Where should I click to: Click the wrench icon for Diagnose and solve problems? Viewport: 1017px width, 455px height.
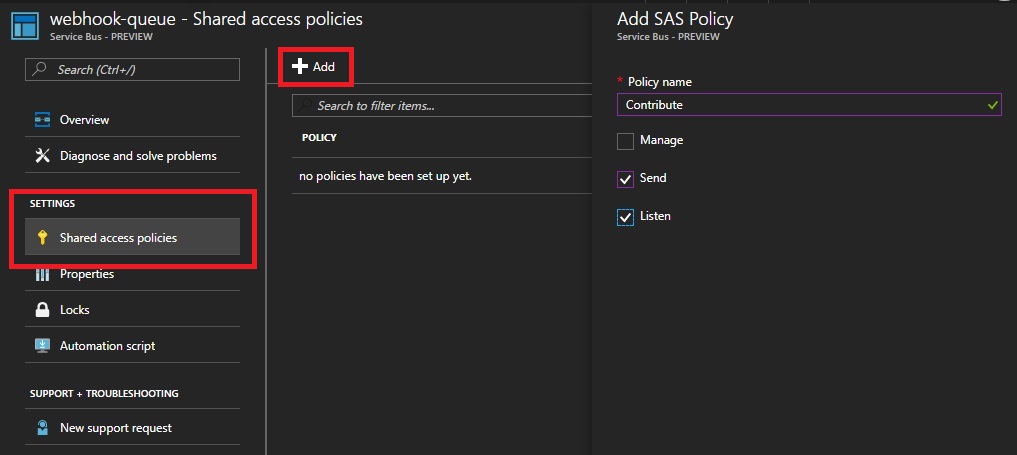tap(42, 156)
